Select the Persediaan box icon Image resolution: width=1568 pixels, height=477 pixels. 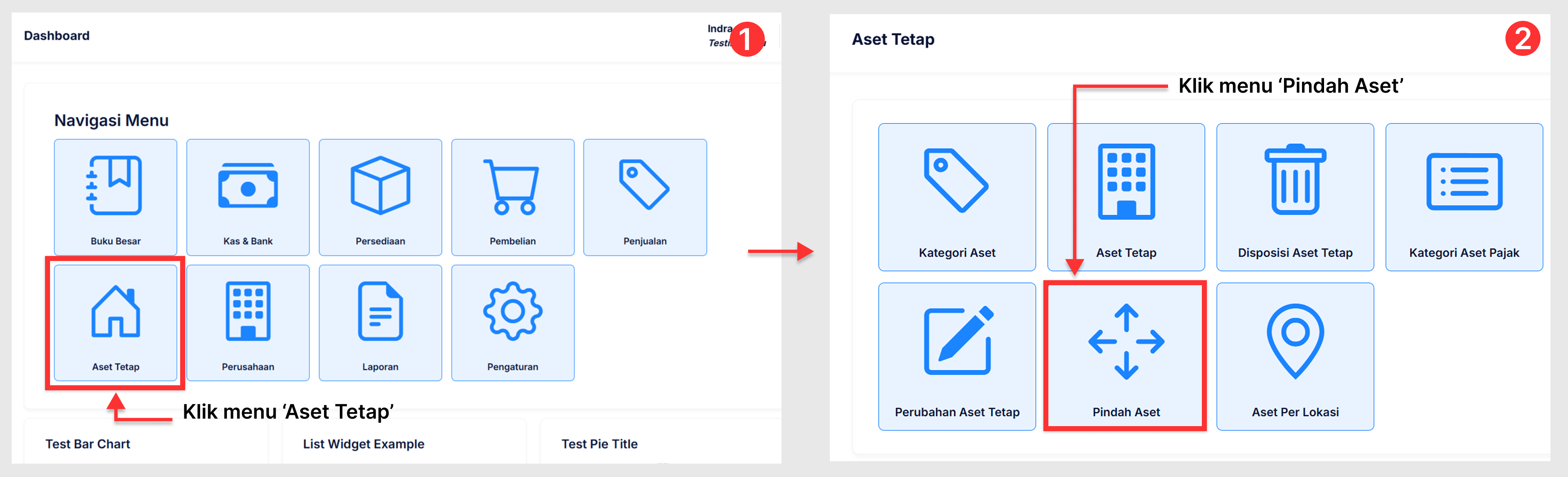(380, 186)
